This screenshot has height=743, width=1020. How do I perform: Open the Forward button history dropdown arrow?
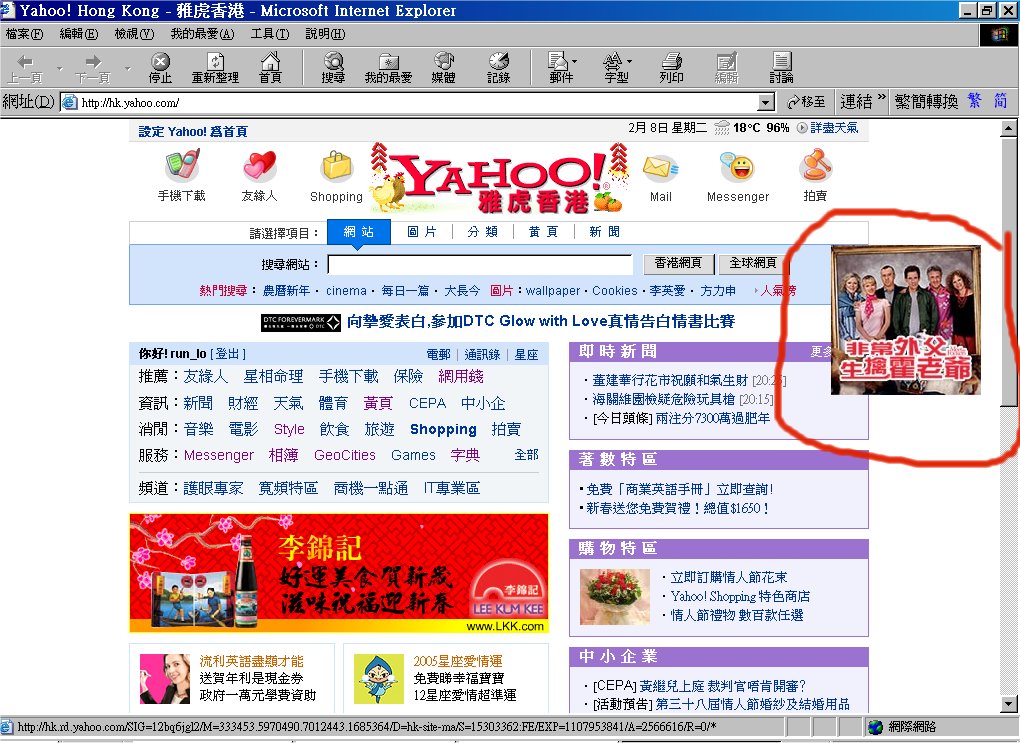(x=128, y=68)
